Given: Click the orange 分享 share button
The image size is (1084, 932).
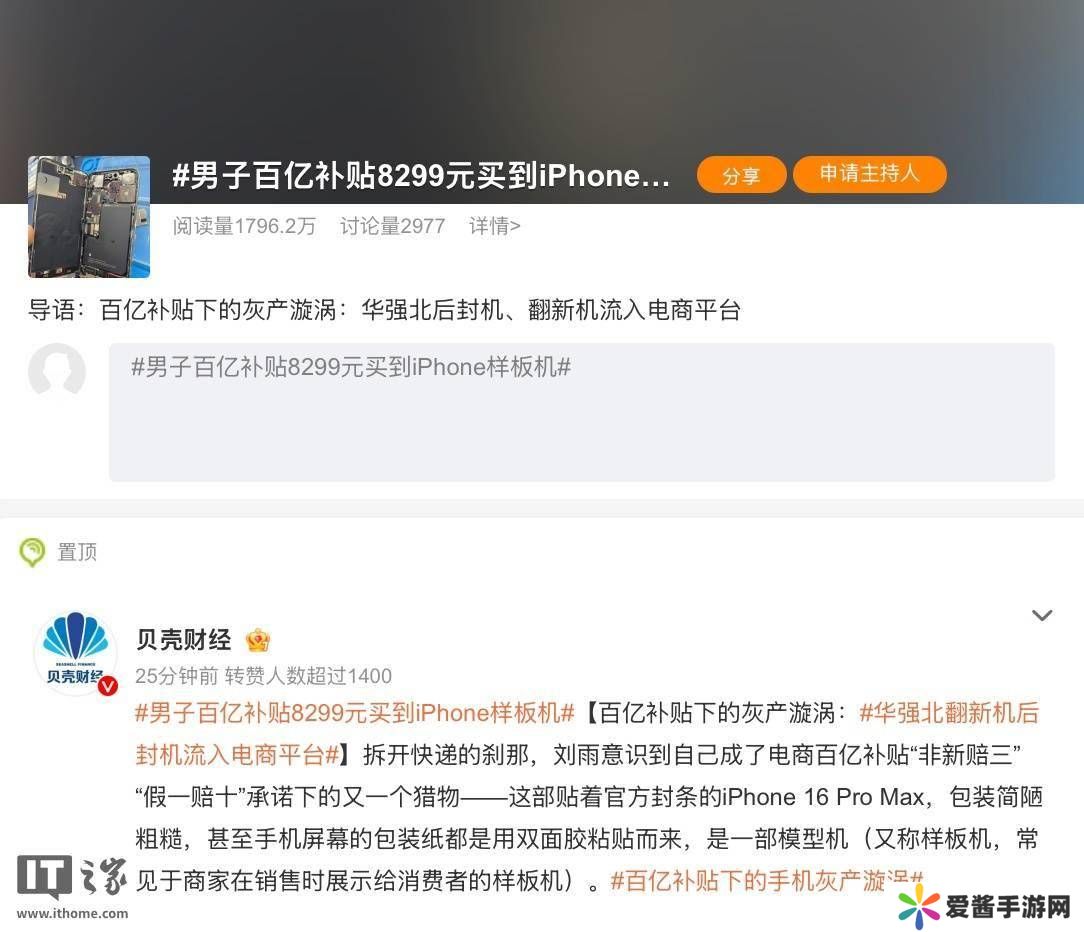Looking at the screenshot, I should click(741, 175).
